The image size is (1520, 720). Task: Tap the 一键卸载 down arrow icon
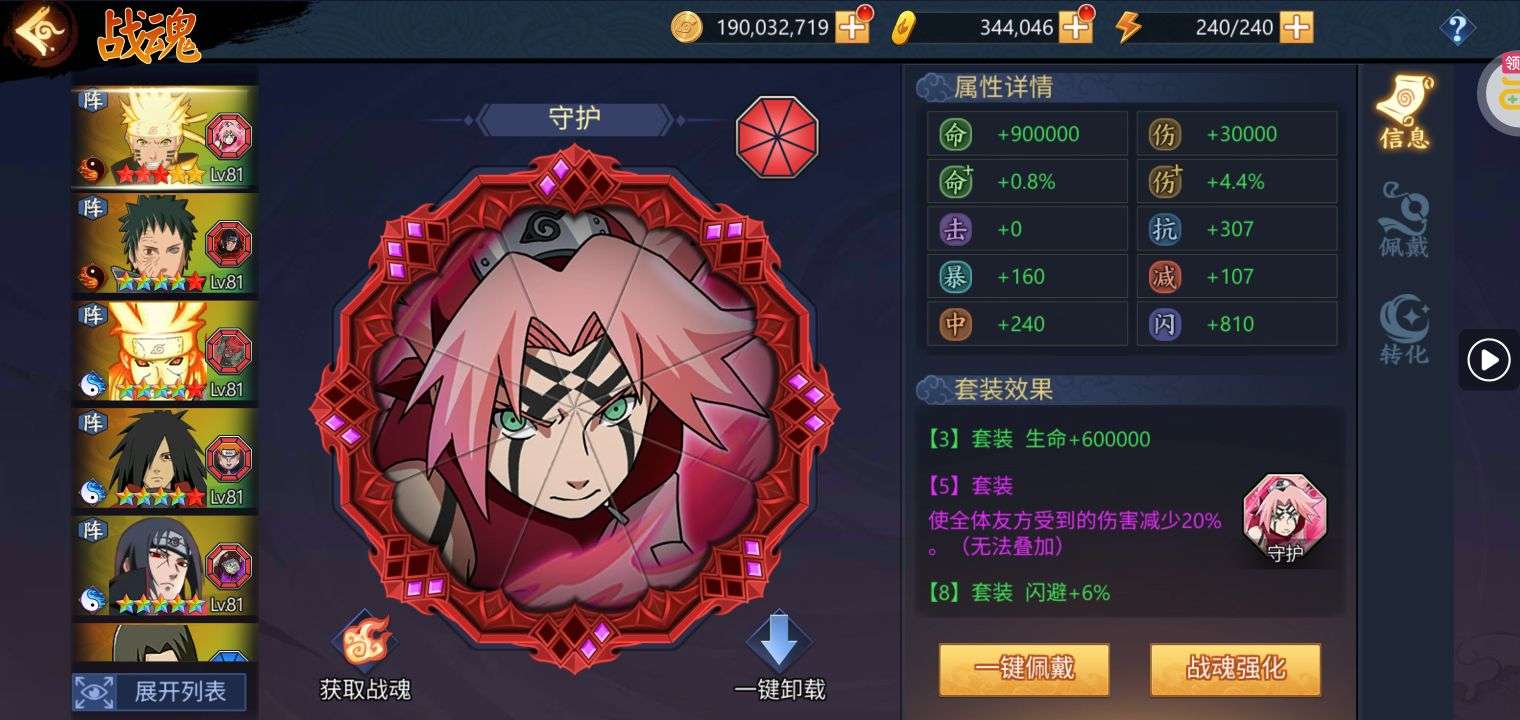coord(778,641)
